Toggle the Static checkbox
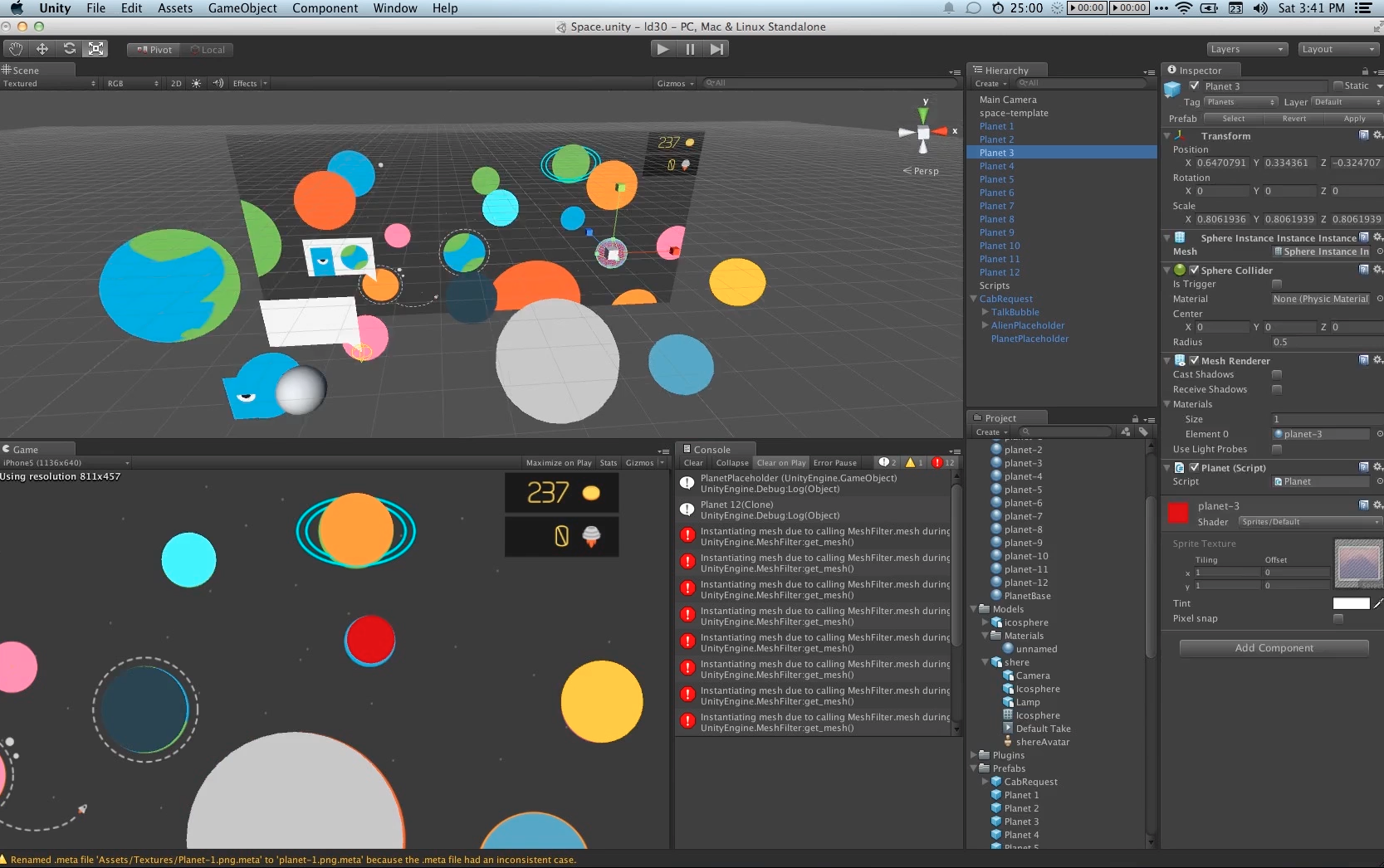Screen dimensions: 1384x868 [1338, 86]
